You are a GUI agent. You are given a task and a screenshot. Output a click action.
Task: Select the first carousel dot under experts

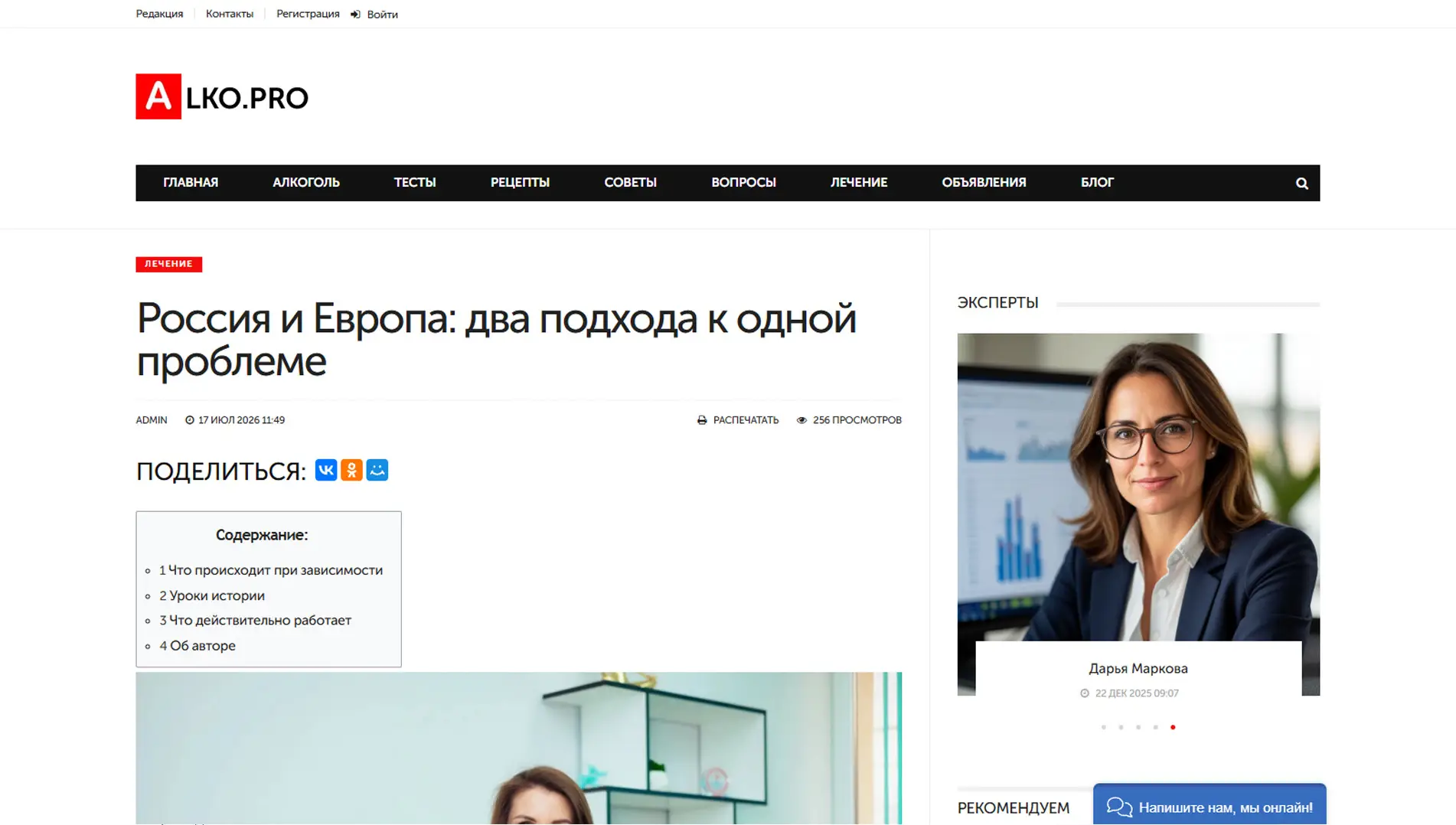pos(1103,727)
